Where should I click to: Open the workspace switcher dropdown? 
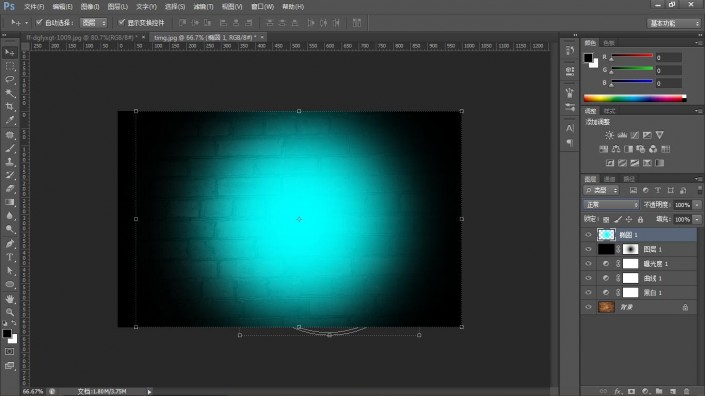[674, 23]
